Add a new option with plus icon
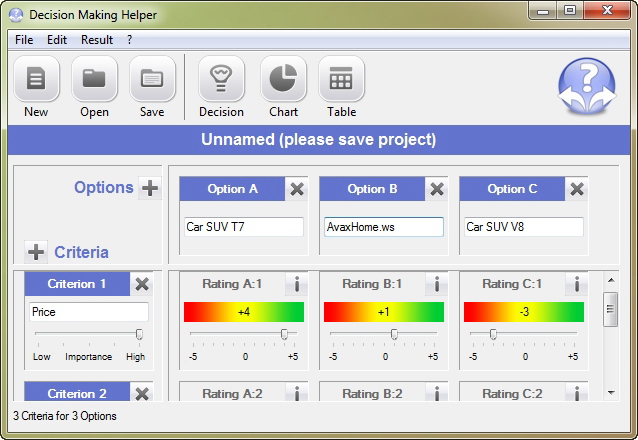This screenshot has width=638, height=440. (150, 188)
